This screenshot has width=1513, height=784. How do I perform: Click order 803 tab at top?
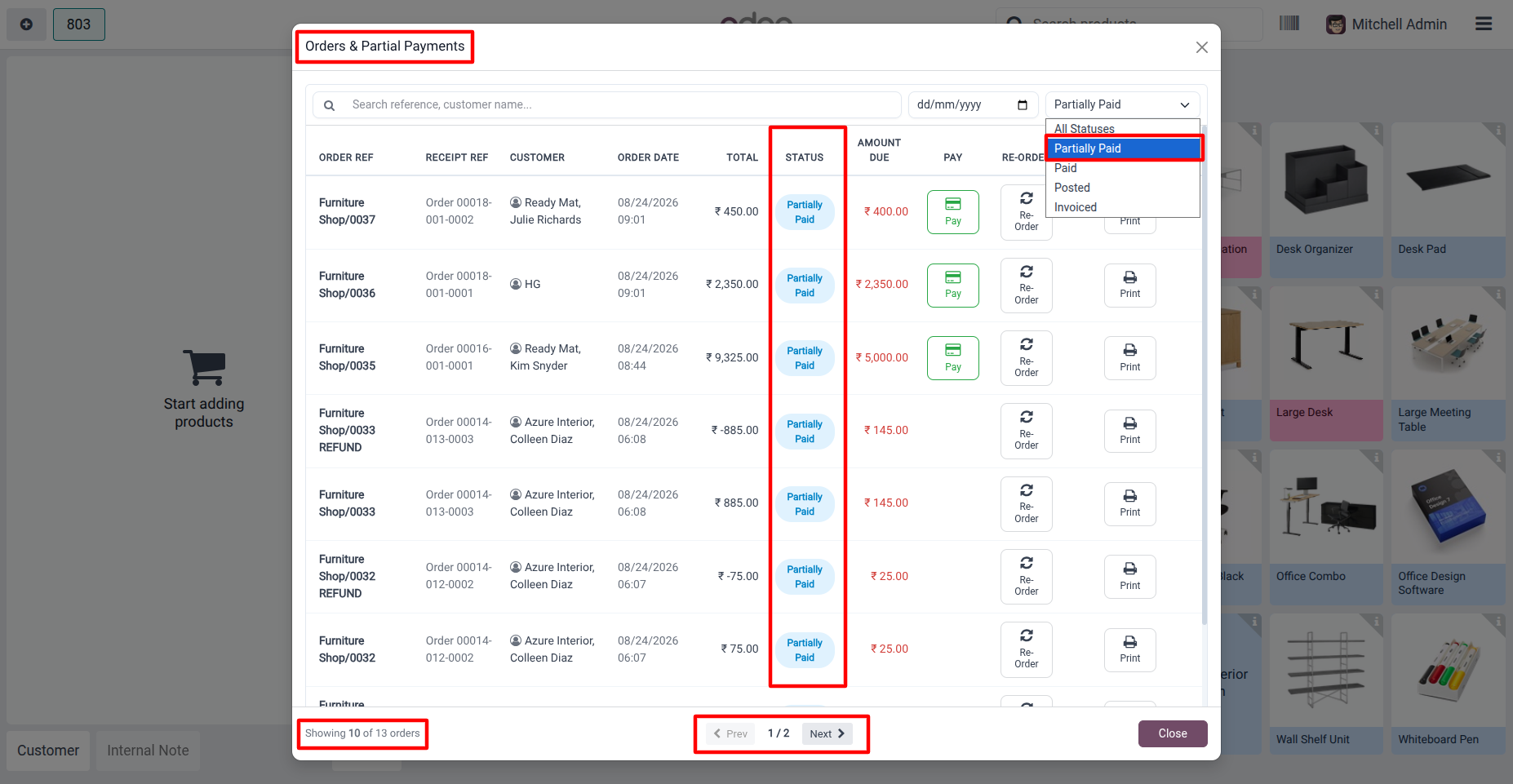78,24
